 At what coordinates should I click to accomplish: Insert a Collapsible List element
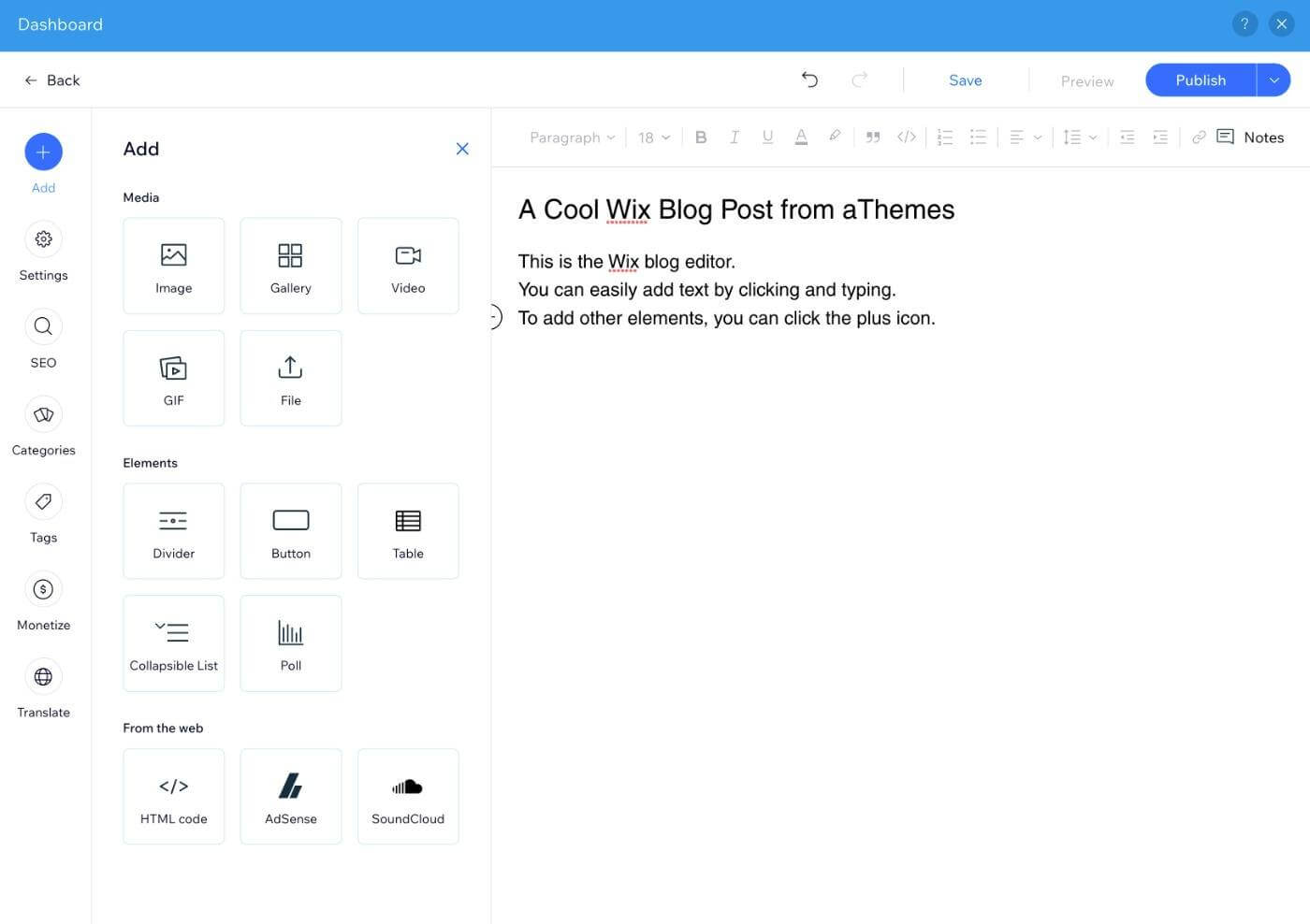click(174, 643)
